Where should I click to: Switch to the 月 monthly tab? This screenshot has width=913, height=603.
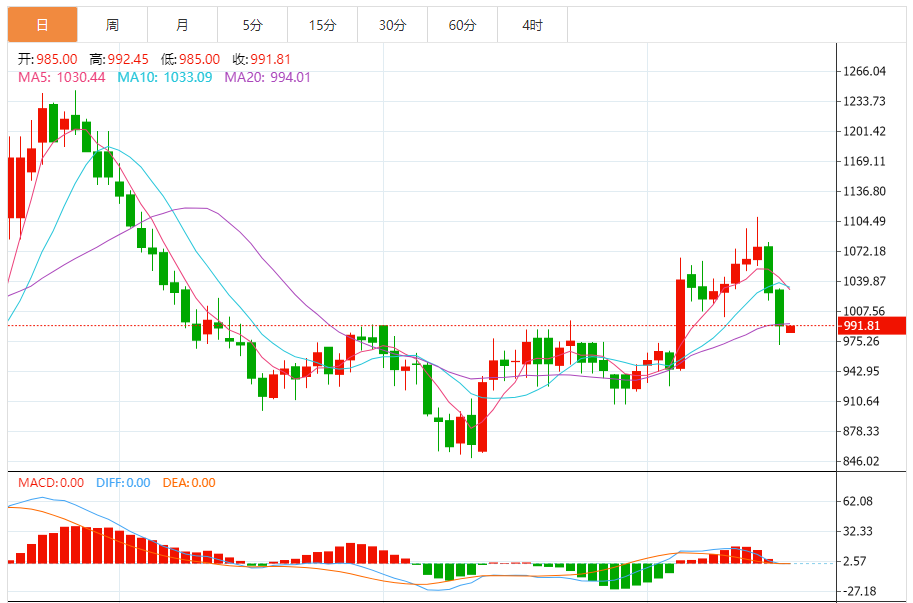[x=182, y=24]
